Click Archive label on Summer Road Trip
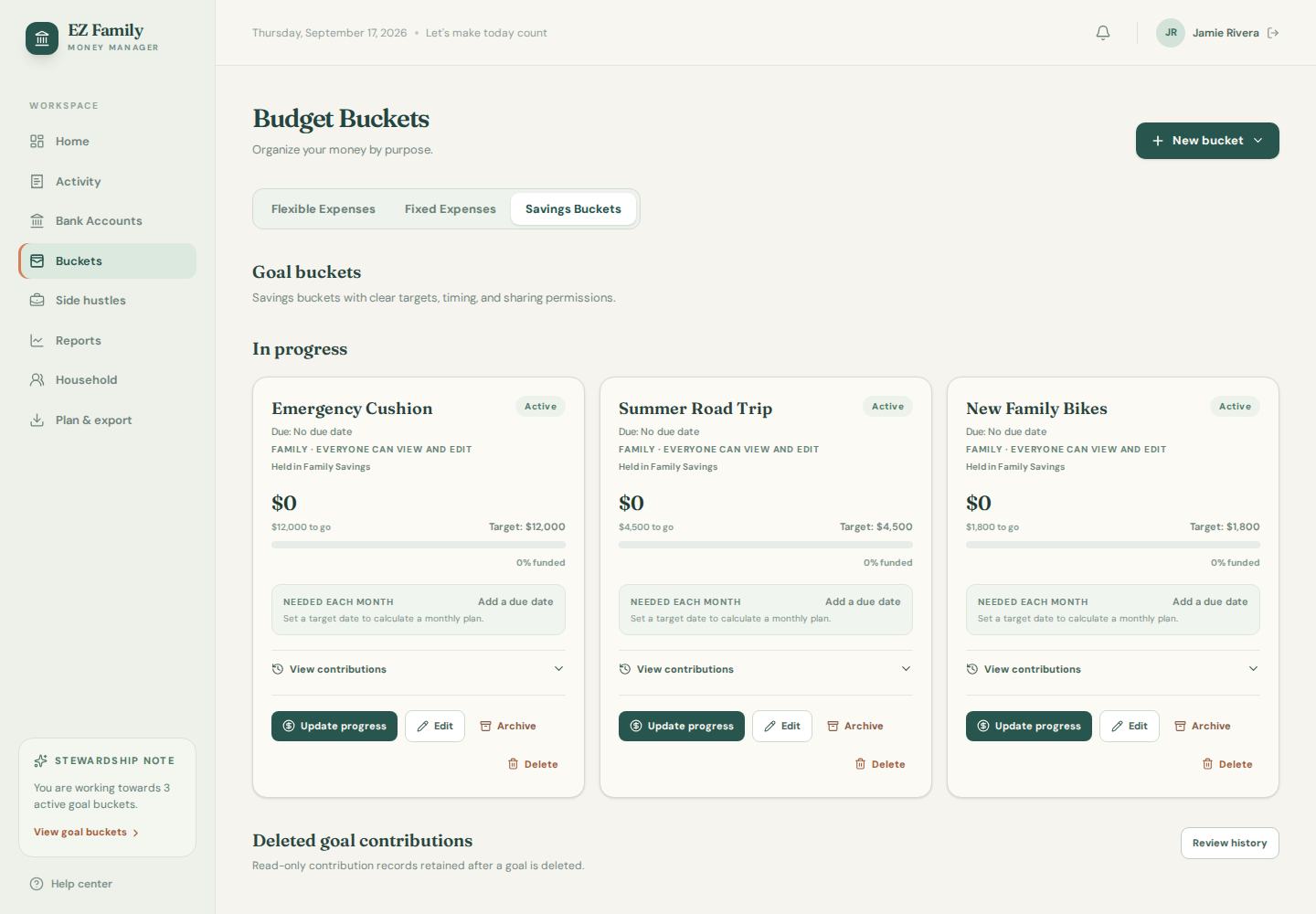Viewport: 1316px width, 914px height. tap(864, 726)
